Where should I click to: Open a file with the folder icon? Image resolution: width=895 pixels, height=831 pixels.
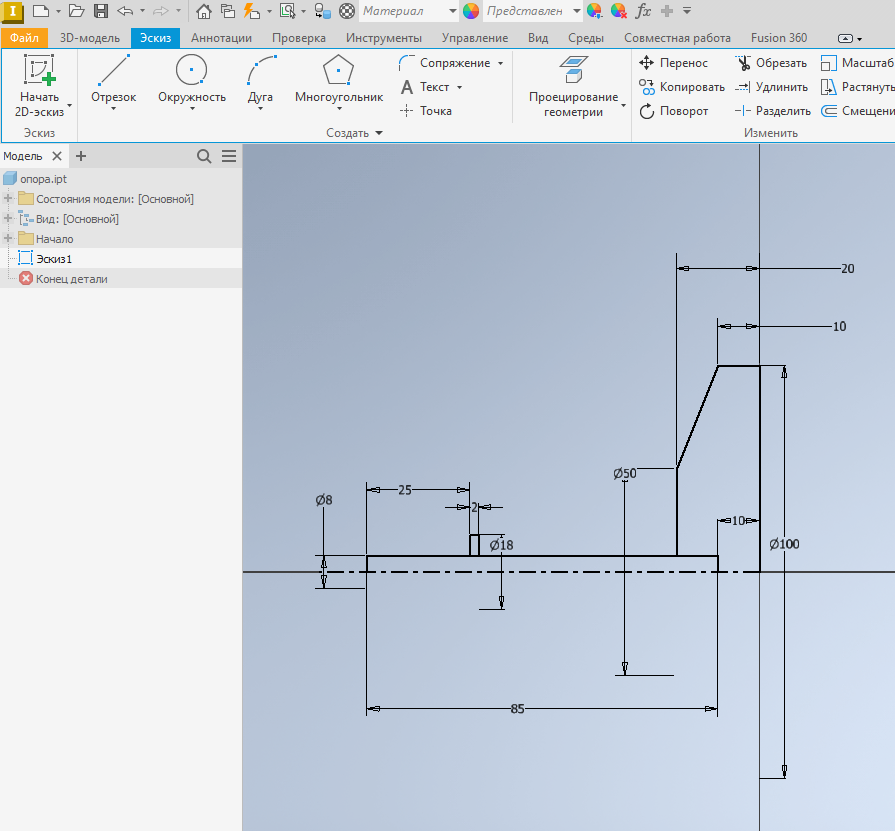coord(76,11)
